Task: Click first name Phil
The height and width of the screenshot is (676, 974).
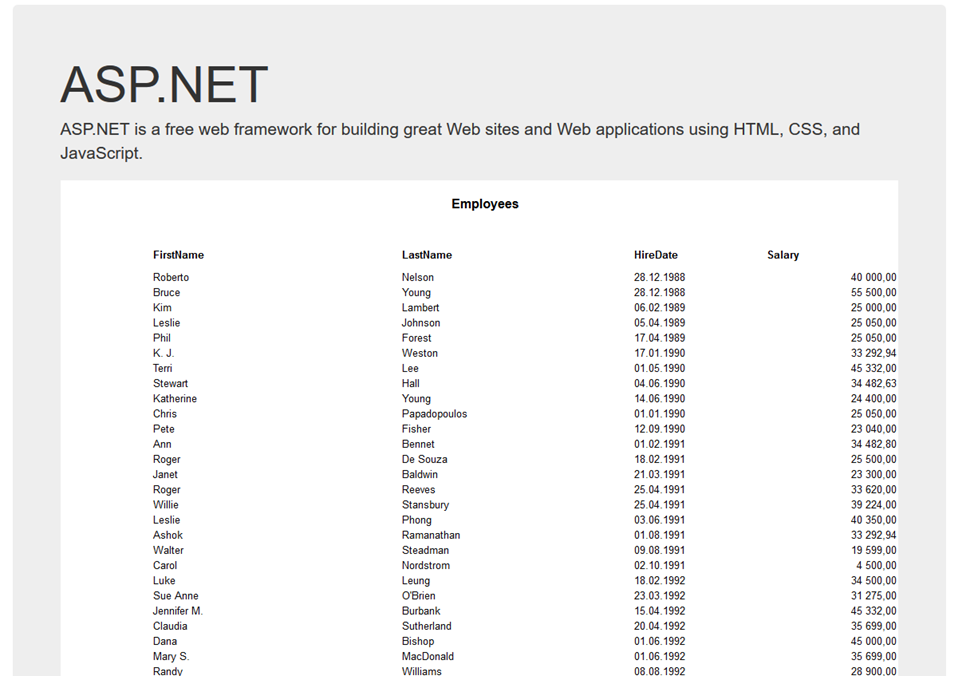Action: tap(162, 338)
